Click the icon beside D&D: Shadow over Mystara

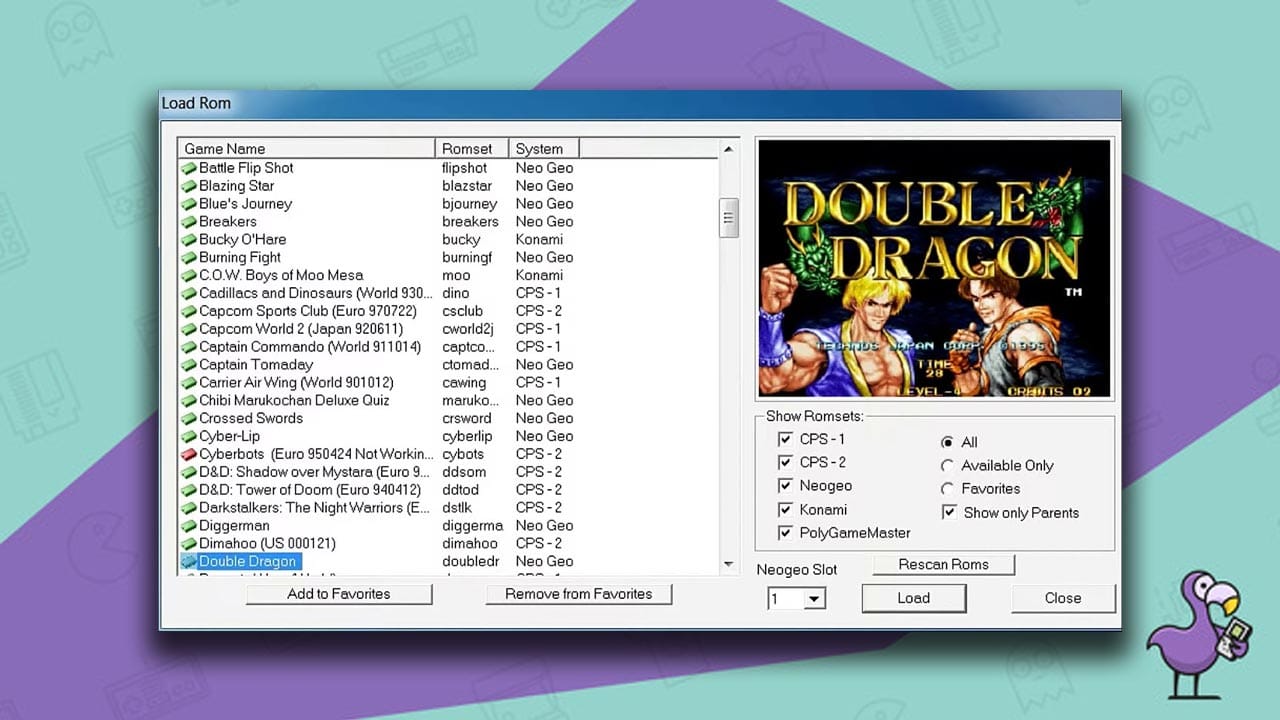(188, 472)
